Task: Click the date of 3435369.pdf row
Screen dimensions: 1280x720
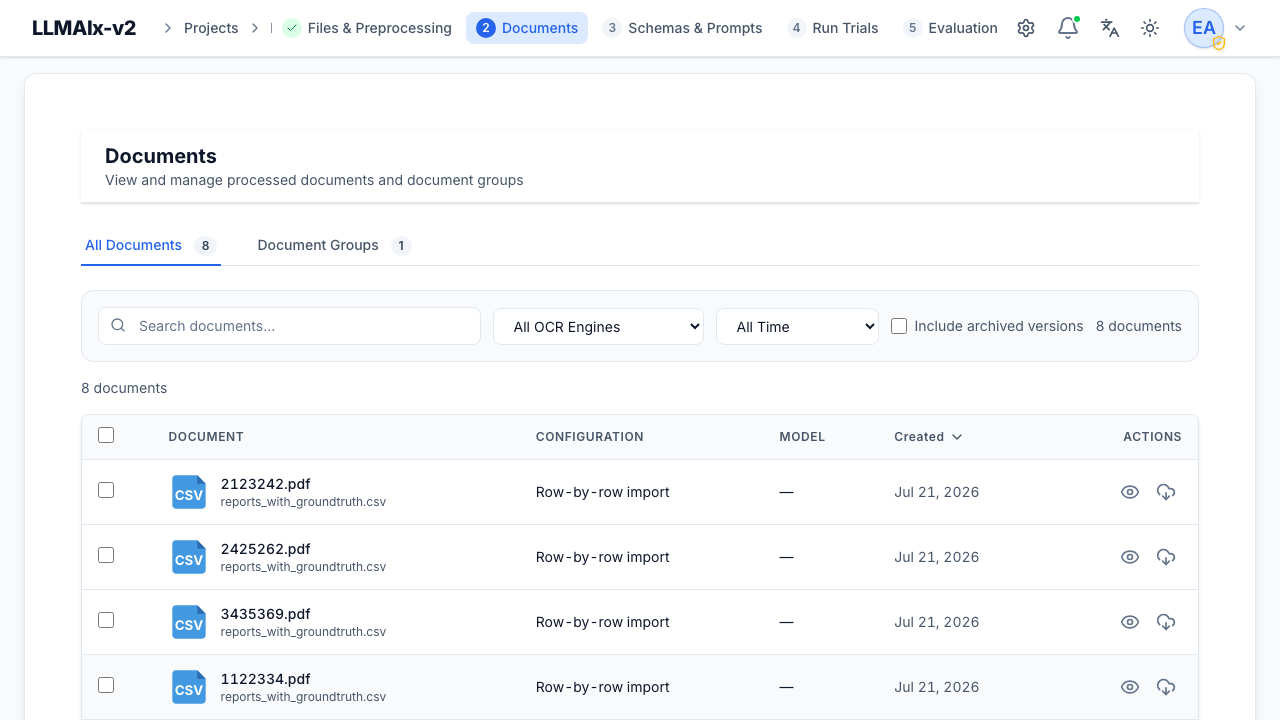Action: tap(937, 622)
